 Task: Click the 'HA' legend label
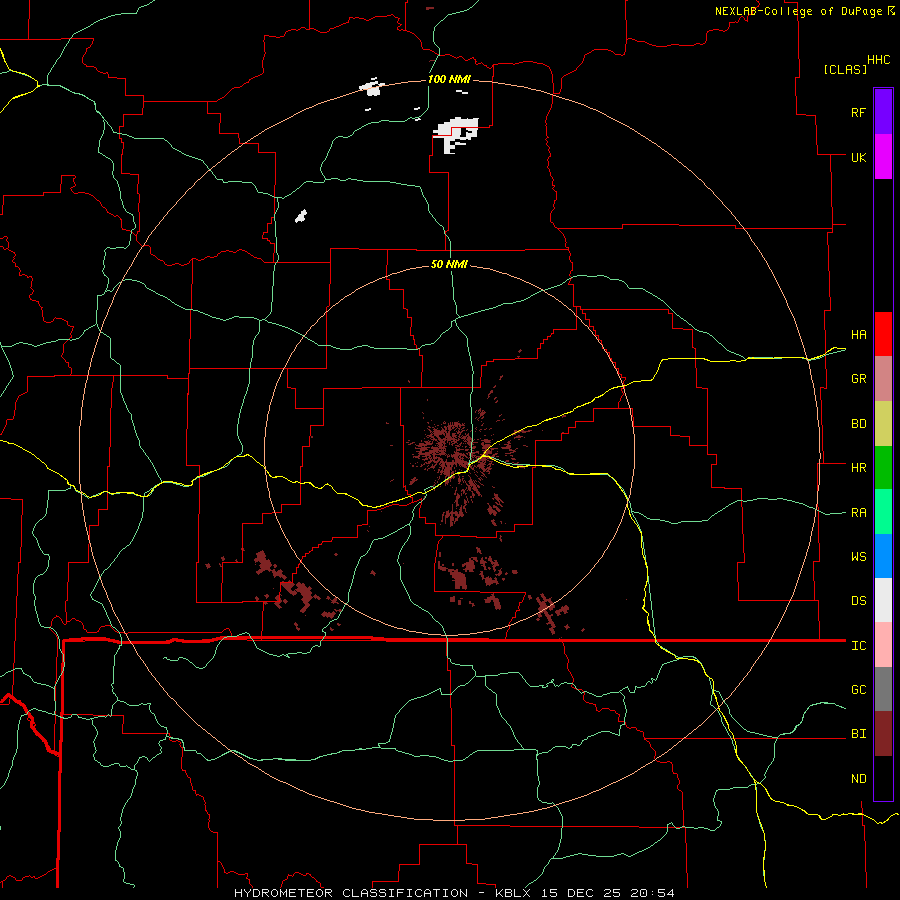point(858,335)
